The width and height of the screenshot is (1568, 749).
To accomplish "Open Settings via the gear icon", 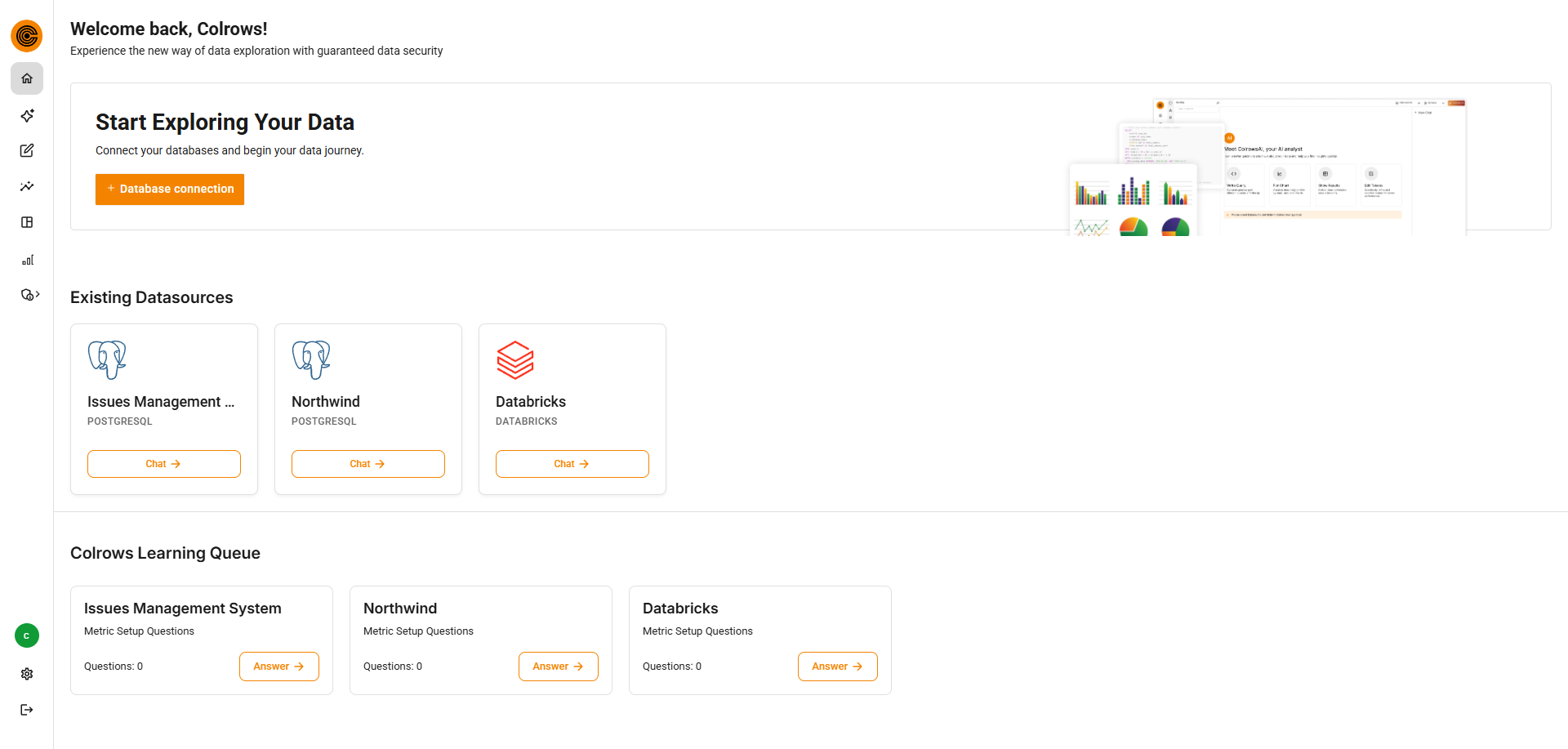I will pos(27,674).
